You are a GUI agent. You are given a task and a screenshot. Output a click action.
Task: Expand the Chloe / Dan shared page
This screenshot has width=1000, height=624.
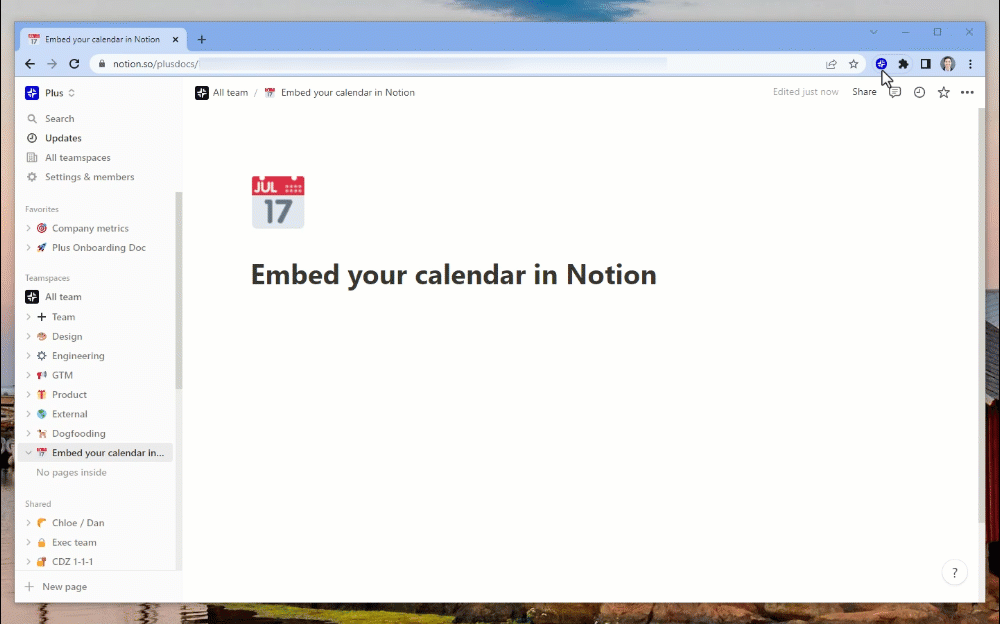27,522
